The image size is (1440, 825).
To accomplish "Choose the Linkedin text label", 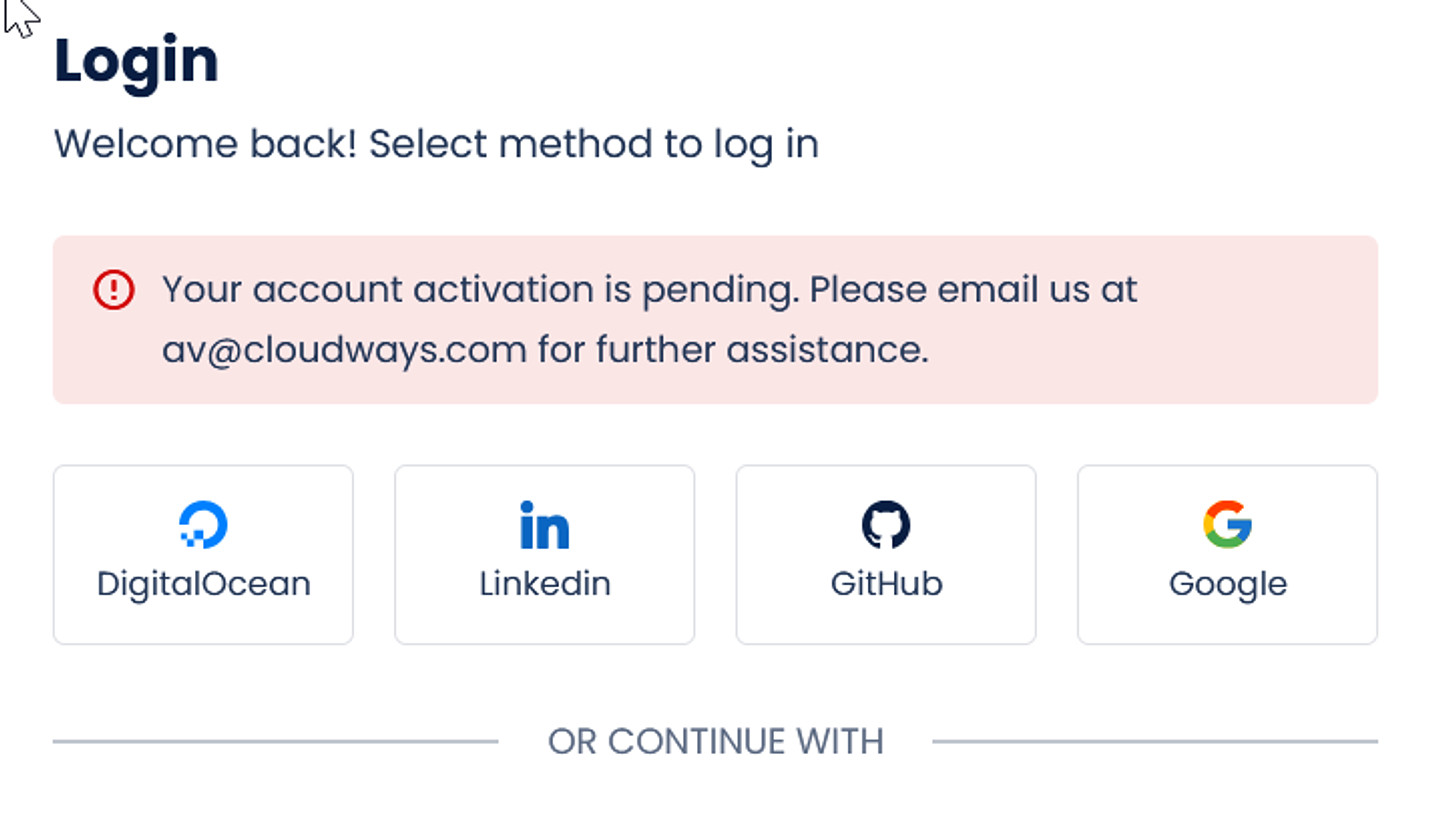I will click(544, 584).
